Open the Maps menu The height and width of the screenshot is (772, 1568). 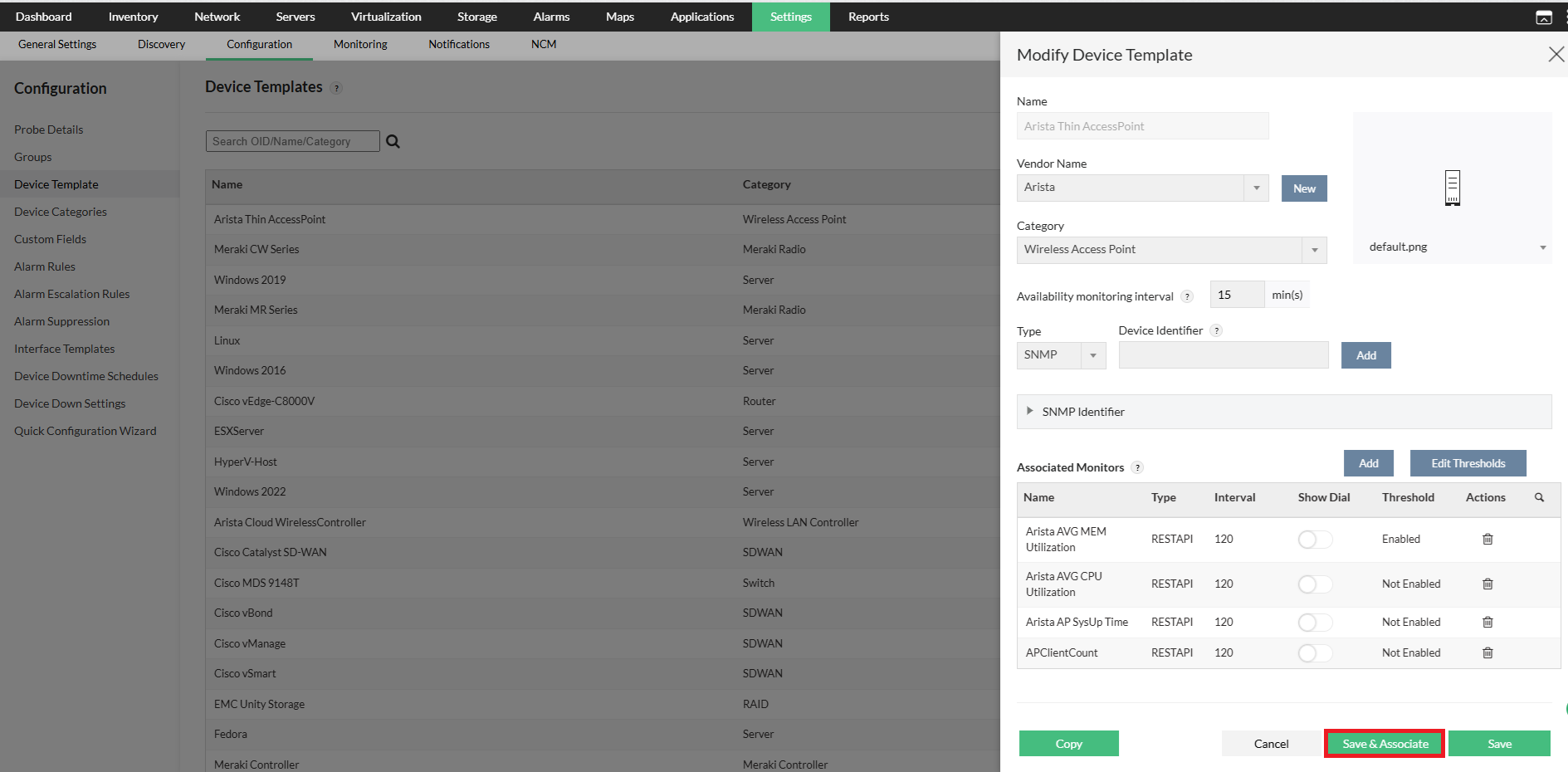tap(619, 17)
